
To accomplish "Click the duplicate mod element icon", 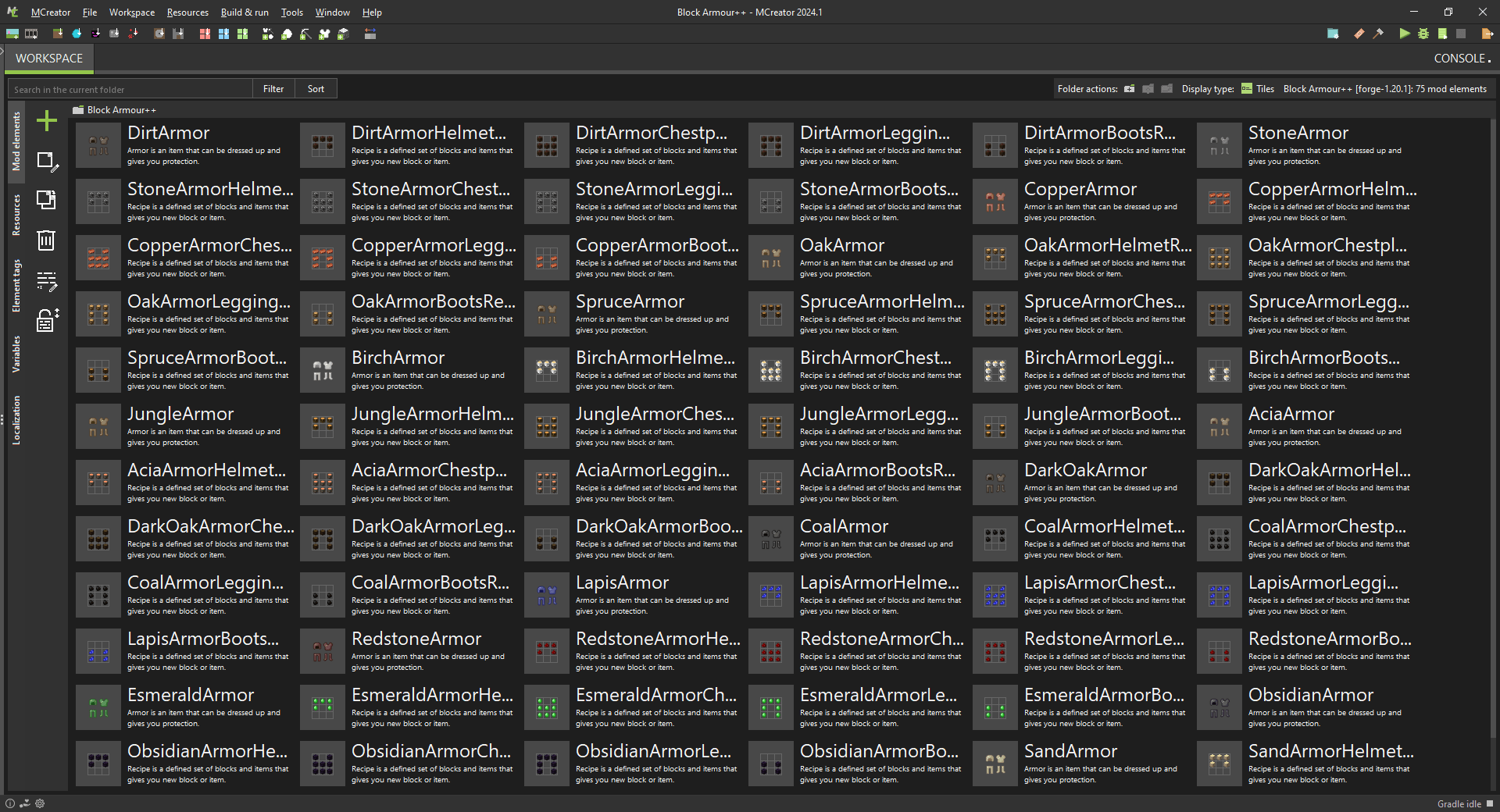I will click(x=47, y=200).
